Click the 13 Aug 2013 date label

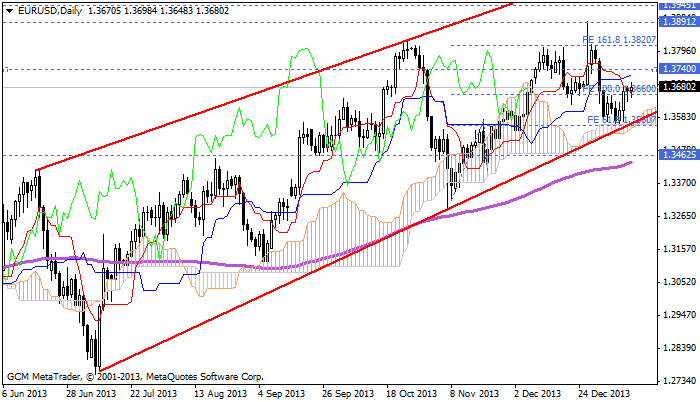click(221, 394)
